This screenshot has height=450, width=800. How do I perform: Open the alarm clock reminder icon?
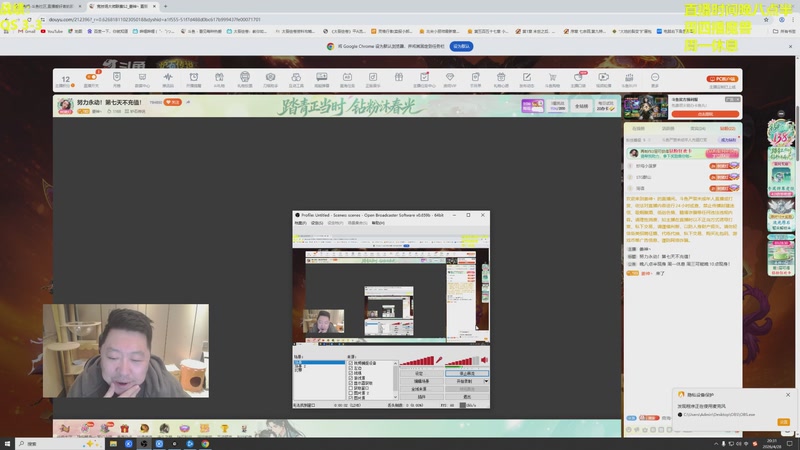194,77
